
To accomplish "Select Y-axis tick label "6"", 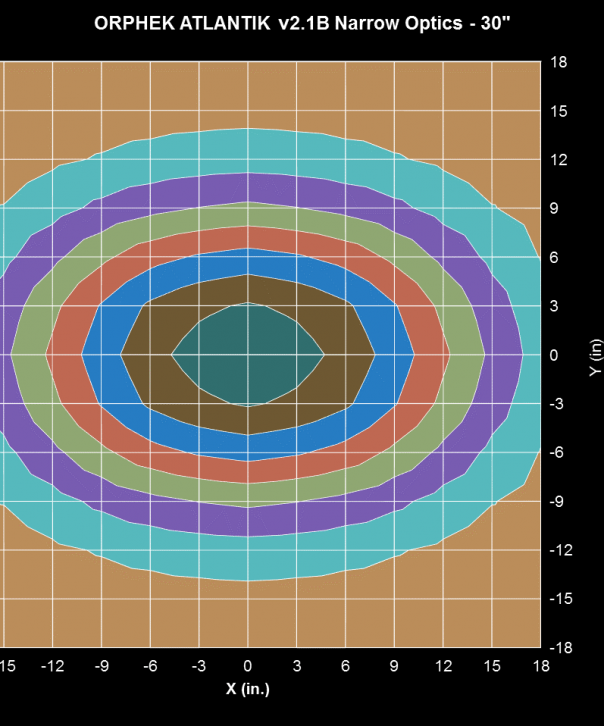I will coord(554,257).
